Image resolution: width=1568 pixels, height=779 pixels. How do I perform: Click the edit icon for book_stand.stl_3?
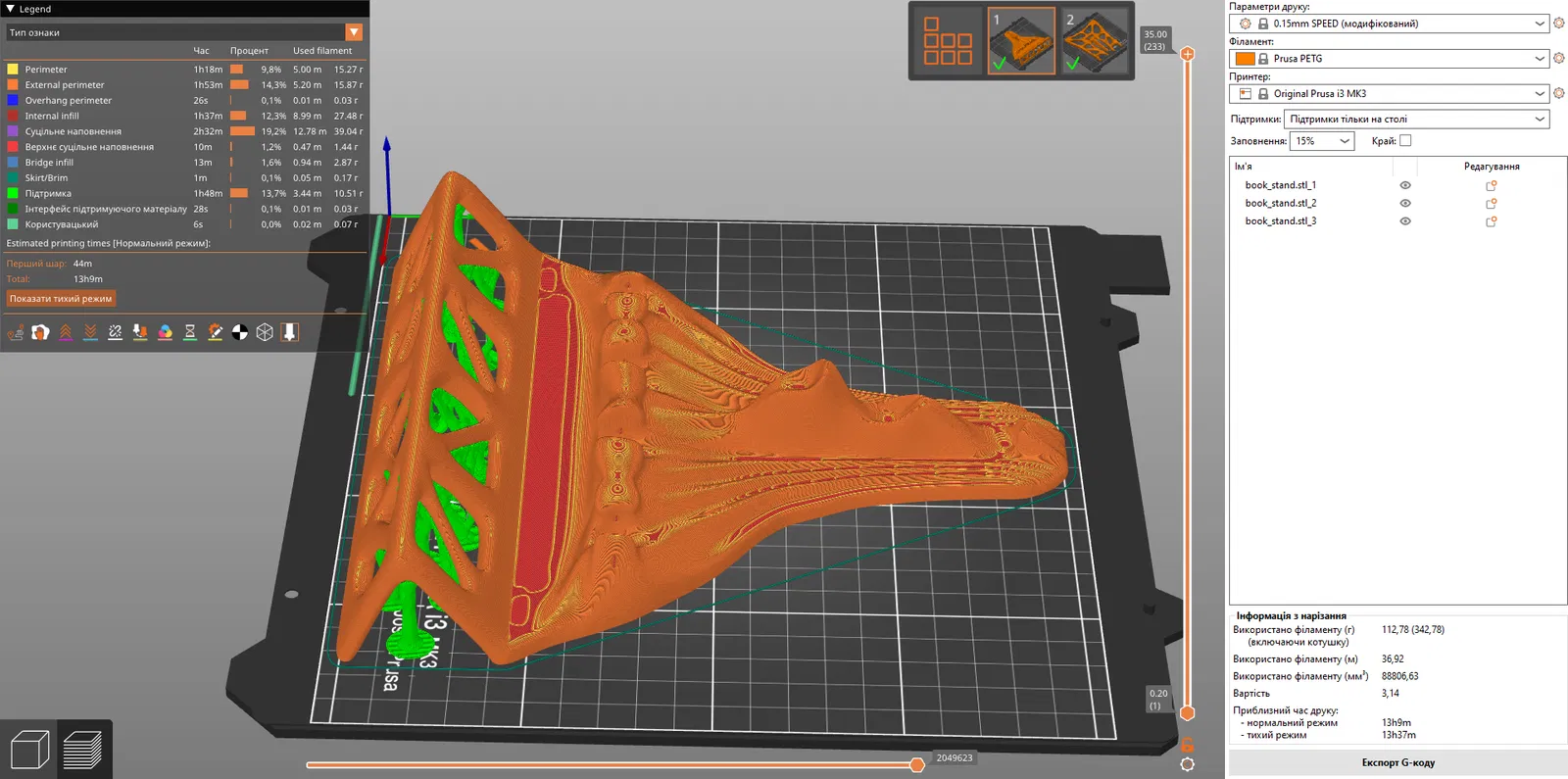click(1492, 221)
